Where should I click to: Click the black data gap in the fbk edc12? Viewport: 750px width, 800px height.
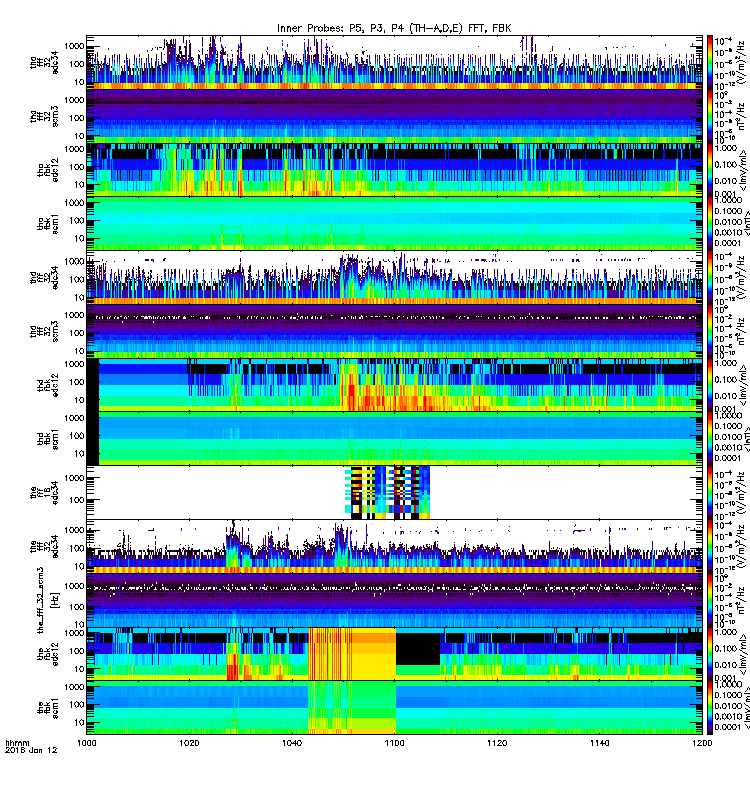coord(418,648)
